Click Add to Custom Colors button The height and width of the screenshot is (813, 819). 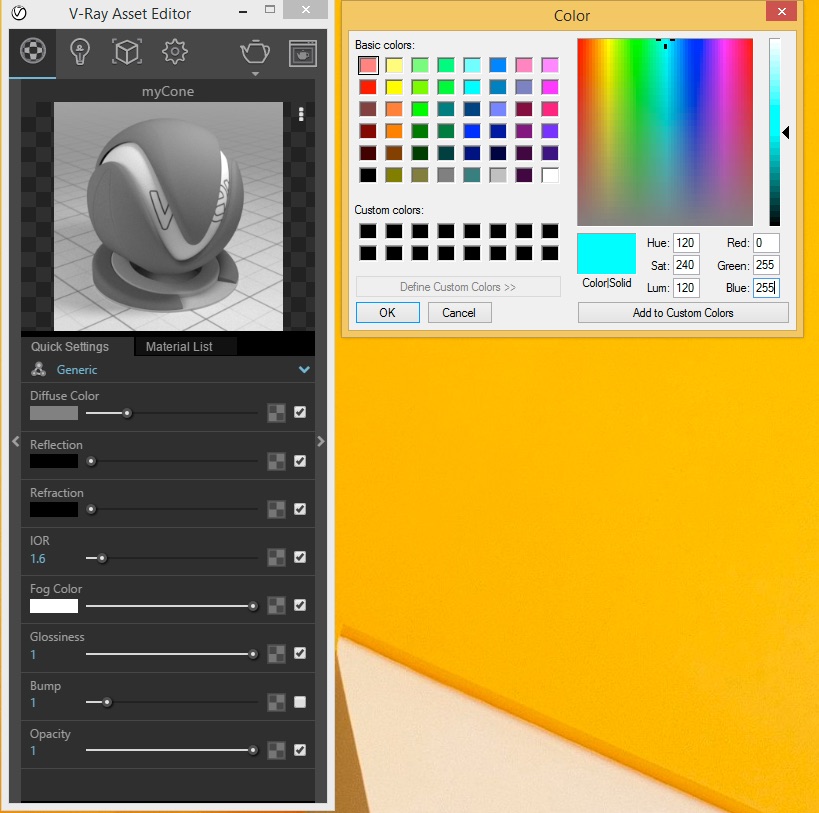(x=683, y=312)
